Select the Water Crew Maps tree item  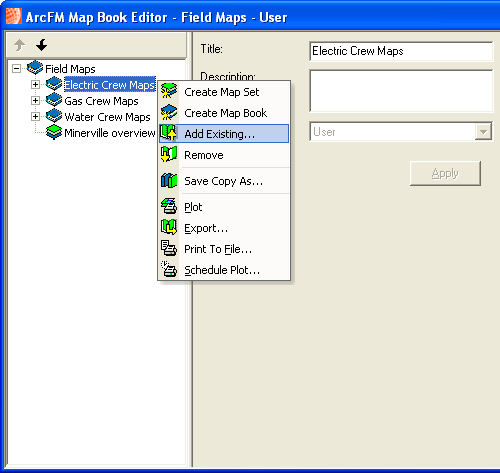click(x=107, y=117)
